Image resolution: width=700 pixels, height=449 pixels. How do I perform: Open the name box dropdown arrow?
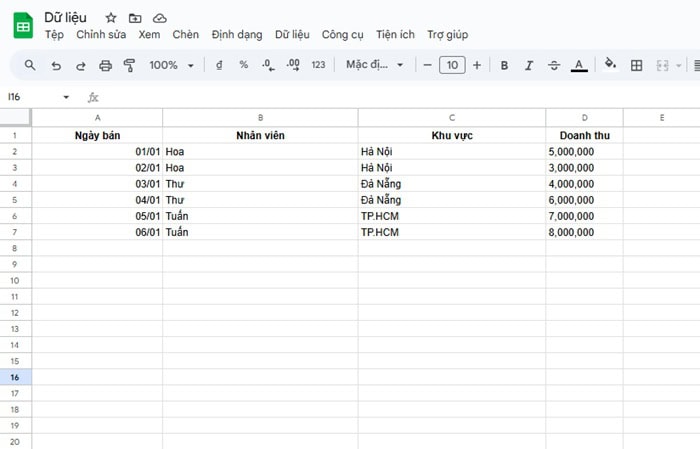pyautogui.click(x=67, y=97)
